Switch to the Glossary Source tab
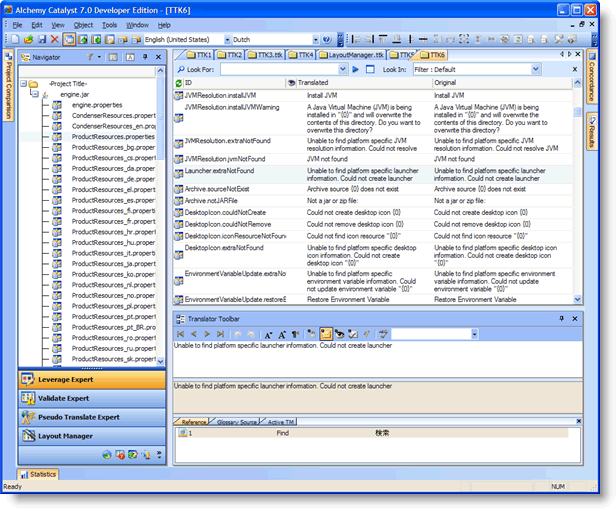The width and height of the screenshot is (616, 510). tap(235, 422)
